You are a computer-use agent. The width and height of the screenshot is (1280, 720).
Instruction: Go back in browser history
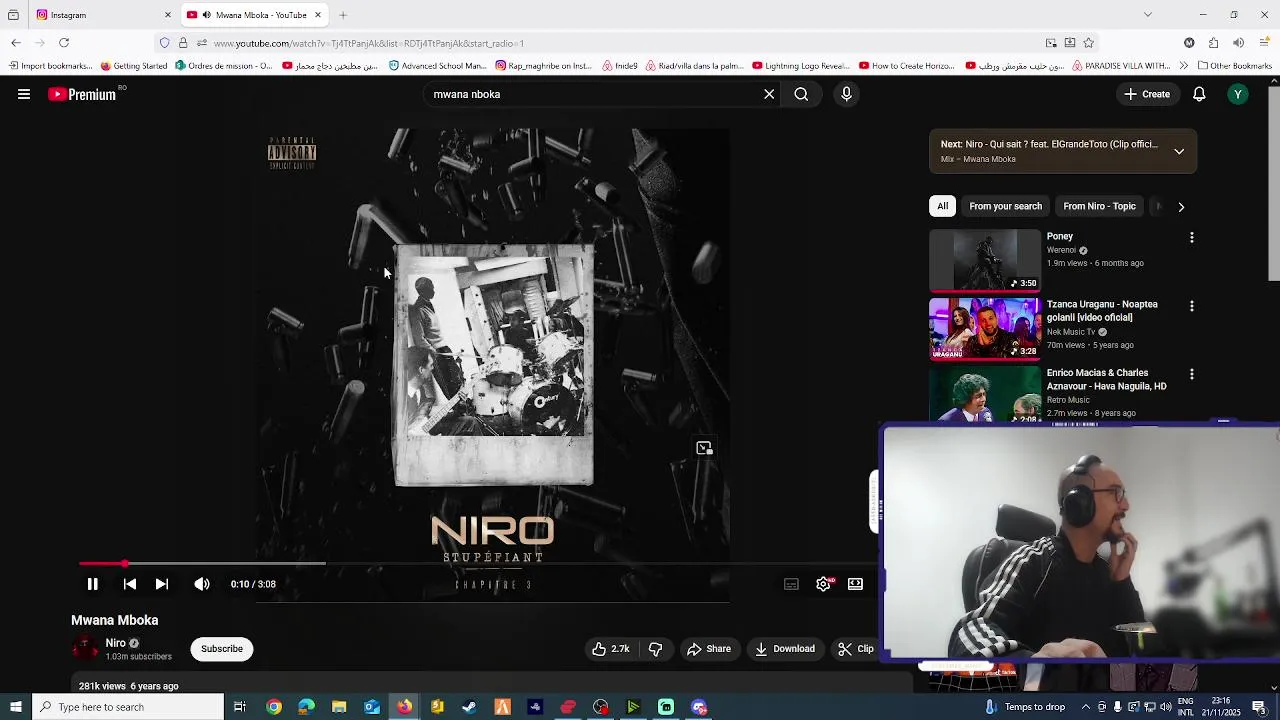tap(16, 43)
